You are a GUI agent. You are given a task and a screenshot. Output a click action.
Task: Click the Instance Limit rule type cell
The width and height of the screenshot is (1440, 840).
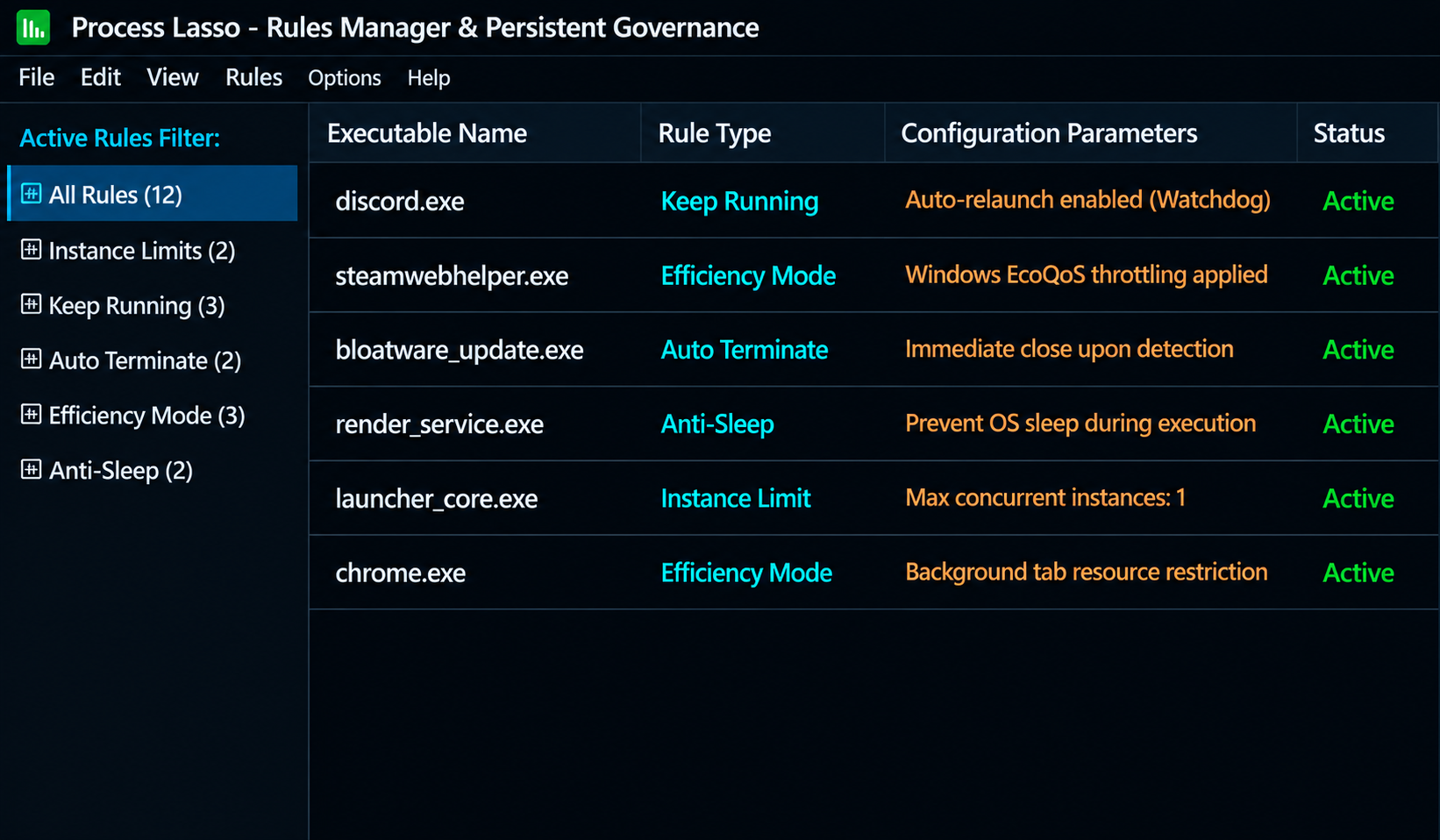(736, 499)
